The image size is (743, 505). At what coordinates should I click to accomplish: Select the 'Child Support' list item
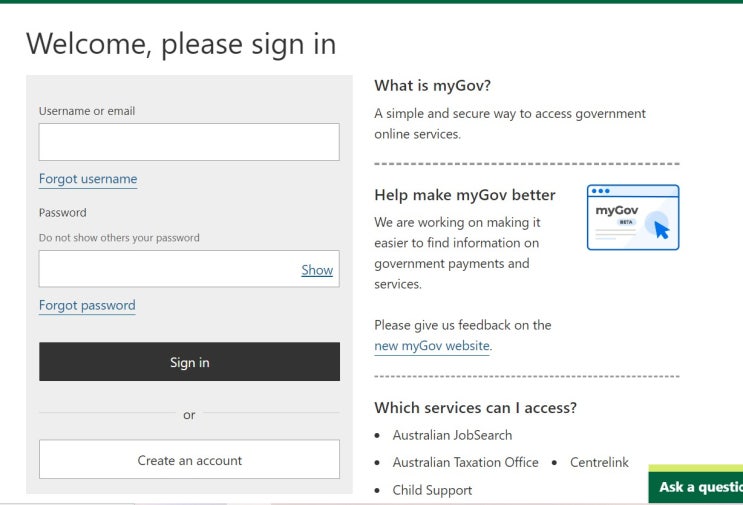(432, 490)
